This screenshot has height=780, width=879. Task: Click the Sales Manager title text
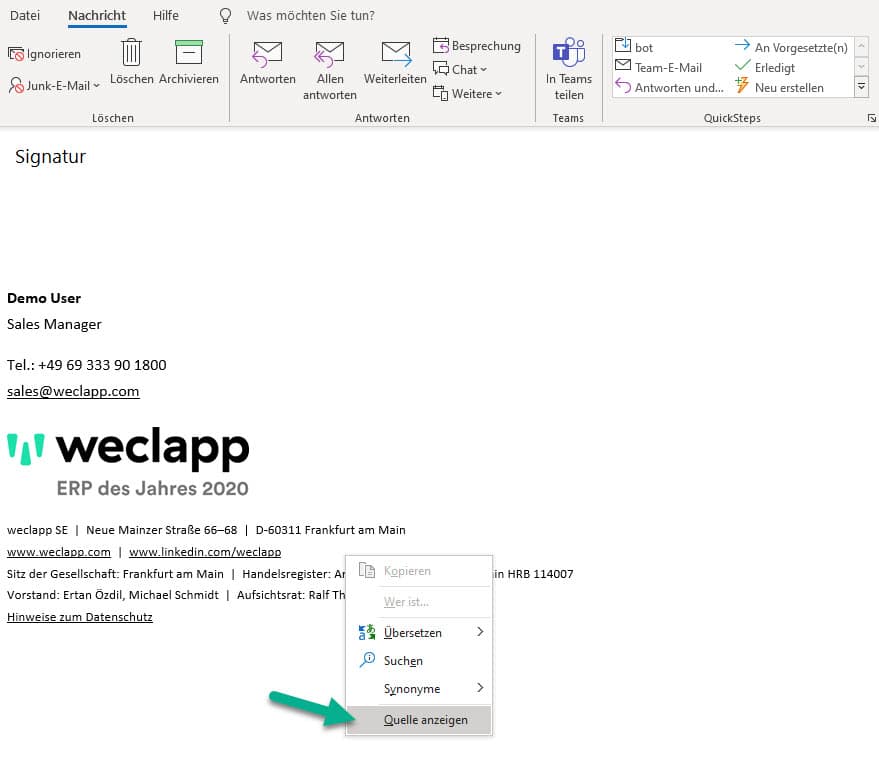(x=54, y=324)
